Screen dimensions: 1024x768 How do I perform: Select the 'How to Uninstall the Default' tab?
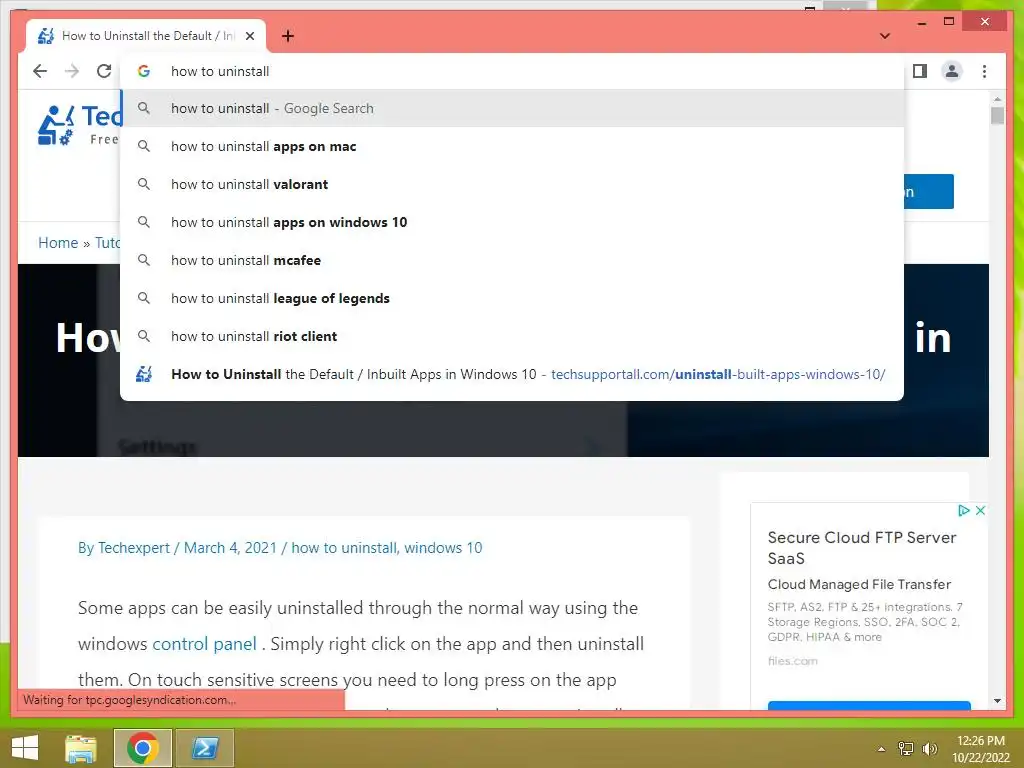click(146, 36)
